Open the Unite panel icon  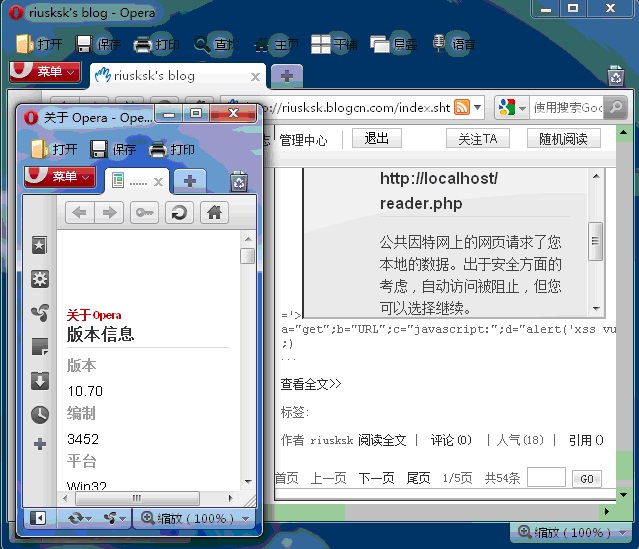click(40, 313)
